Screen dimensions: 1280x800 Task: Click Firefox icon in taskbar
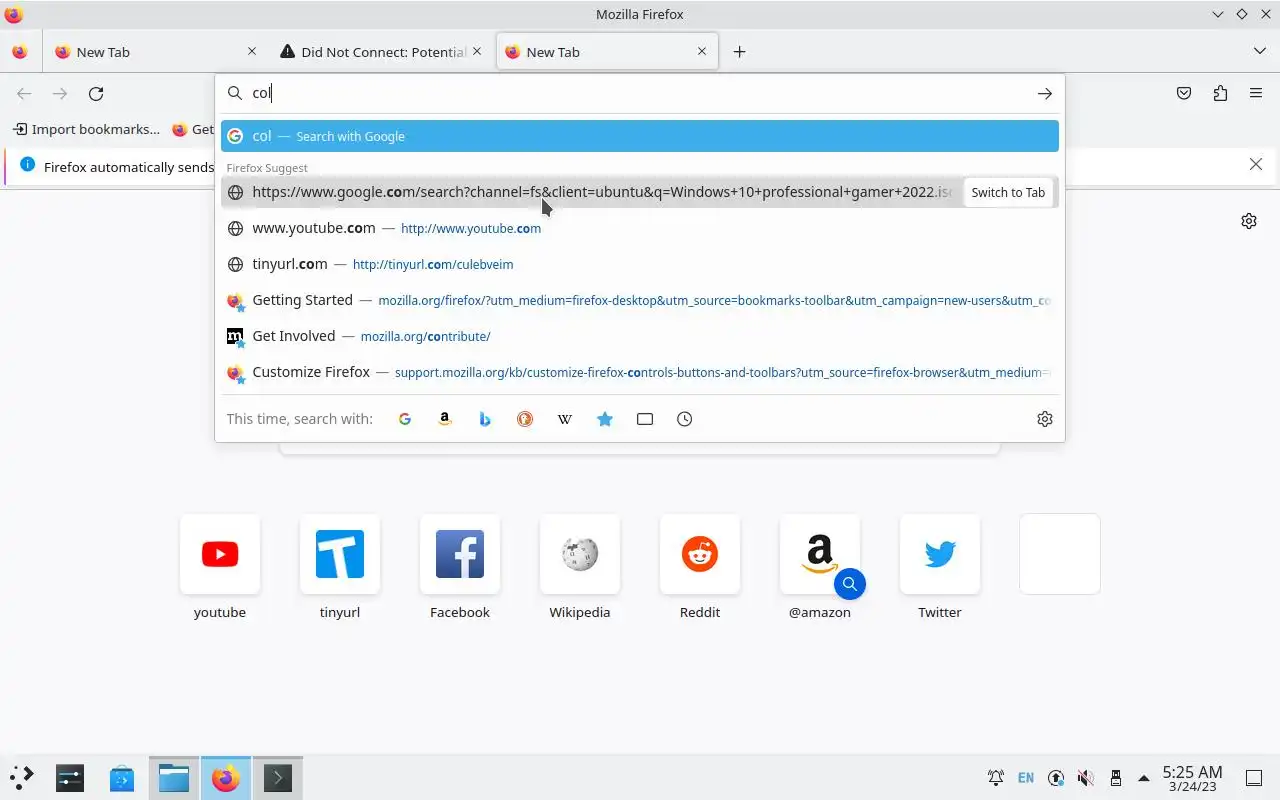226,777
